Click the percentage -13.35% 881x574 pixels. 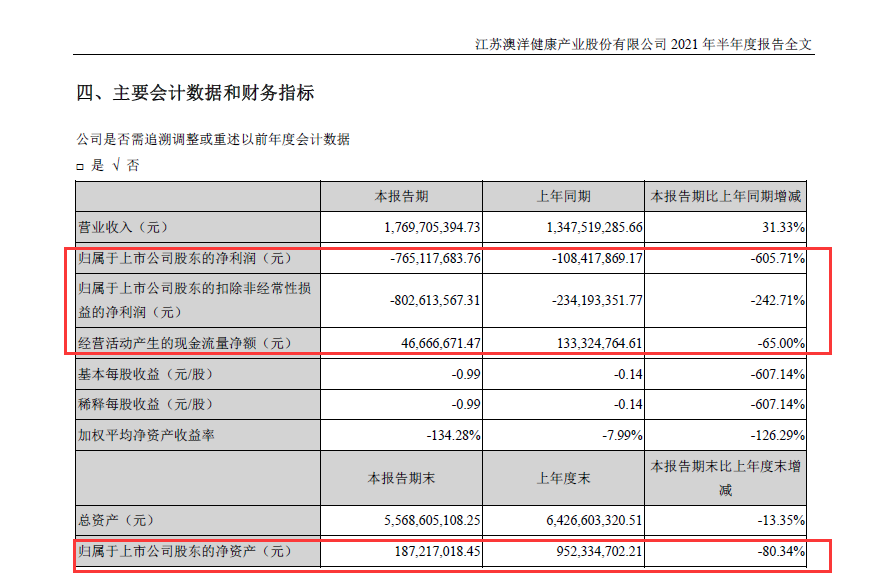coord(780,521)
